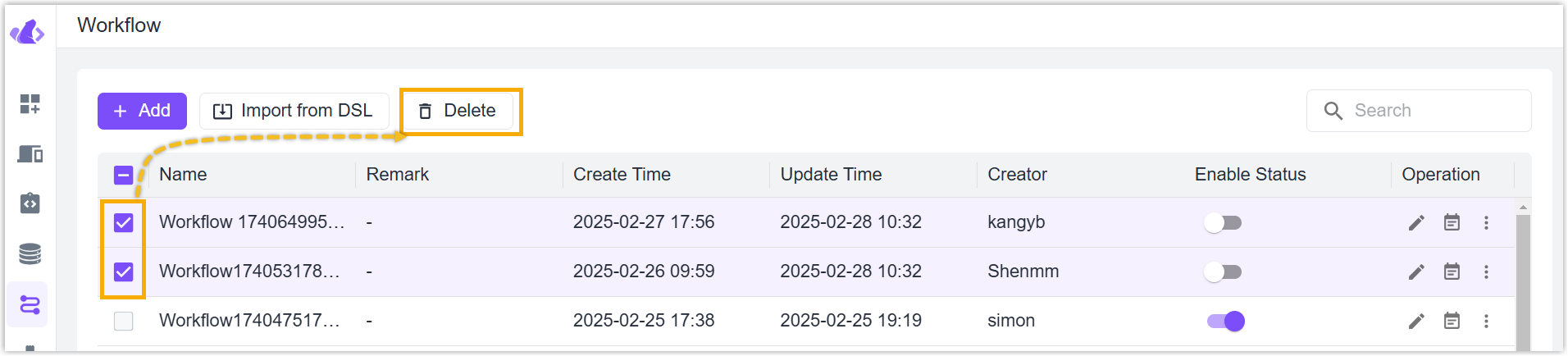Open more options menu for Shenmm row
Viewport: 1568px width, 356px height.
[1486, 272]
